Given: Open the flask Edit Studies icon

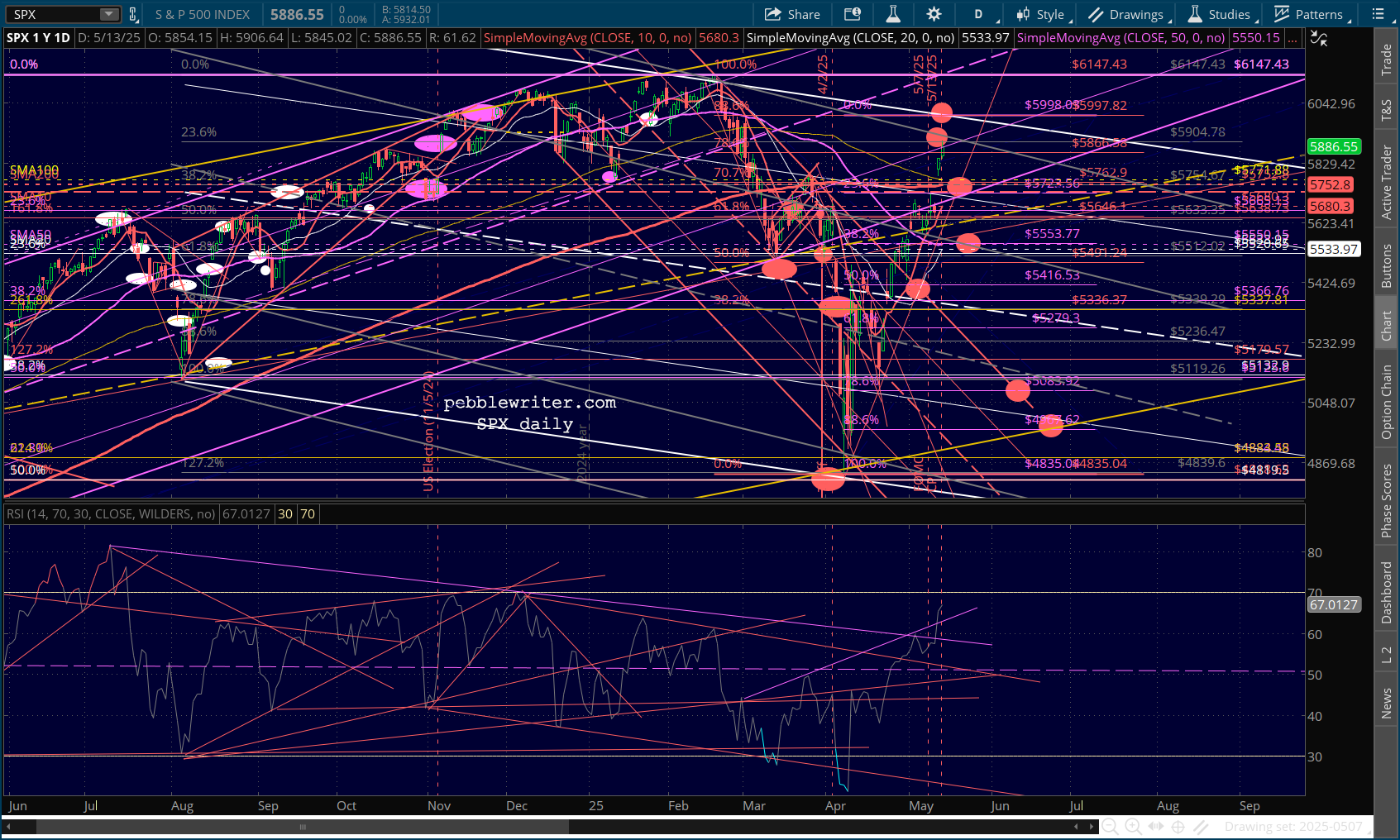Looking at the screenshot, I should point(893,14).
